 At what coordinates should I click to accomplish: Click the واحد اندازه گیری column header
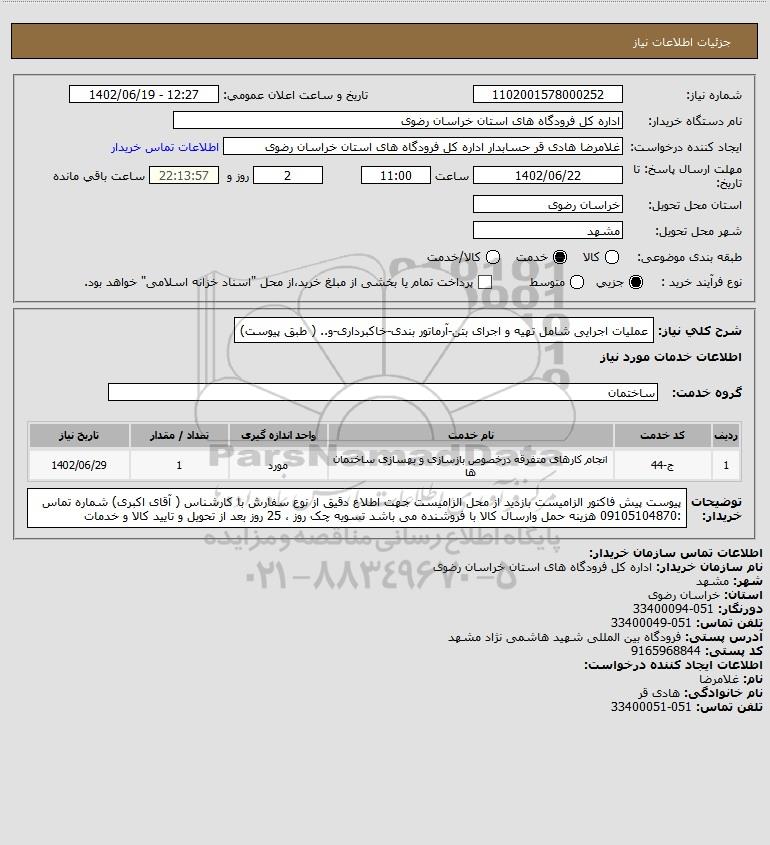click(278, 435)
